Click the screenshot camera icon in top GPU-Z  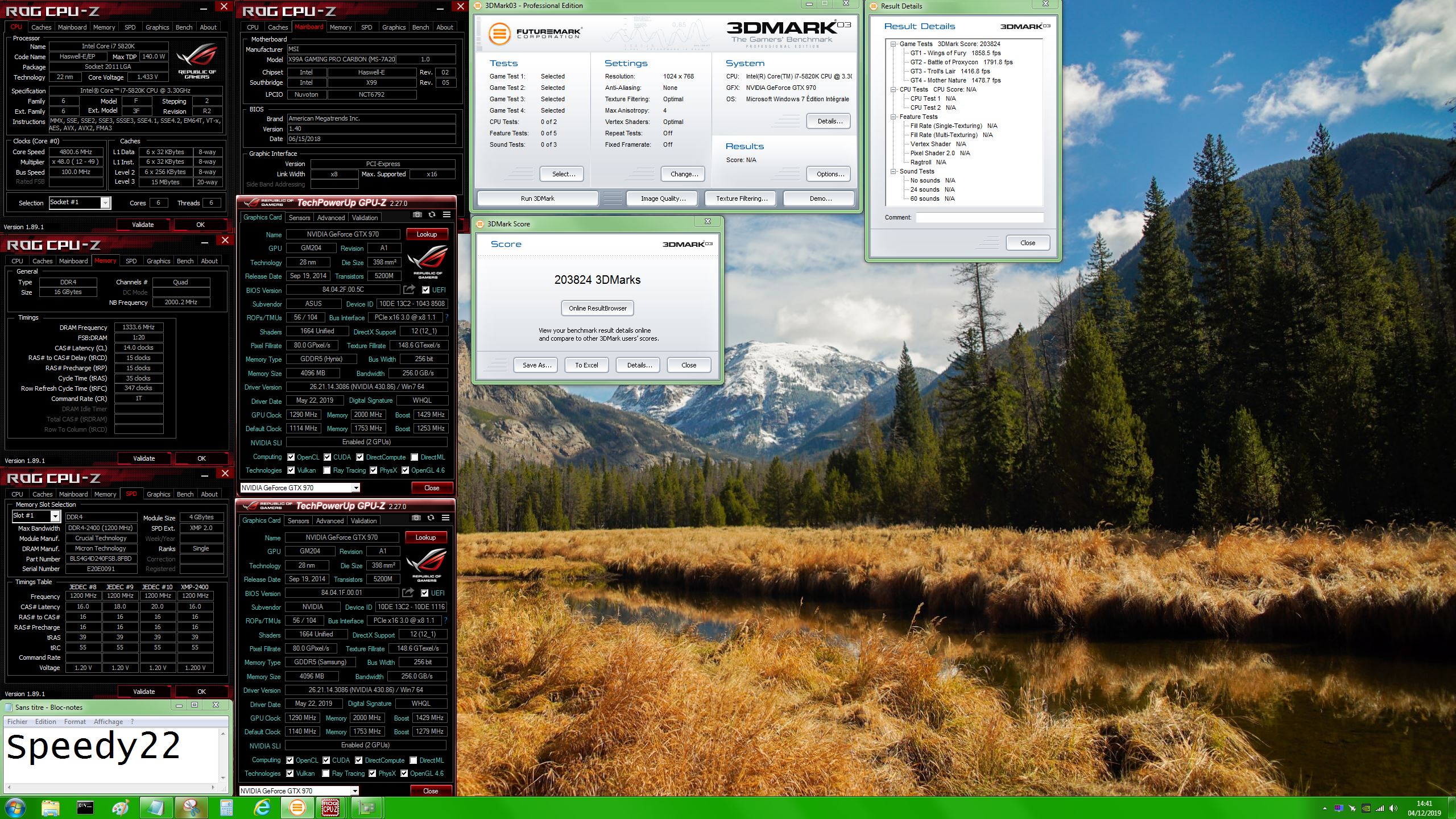click(417, 214)
